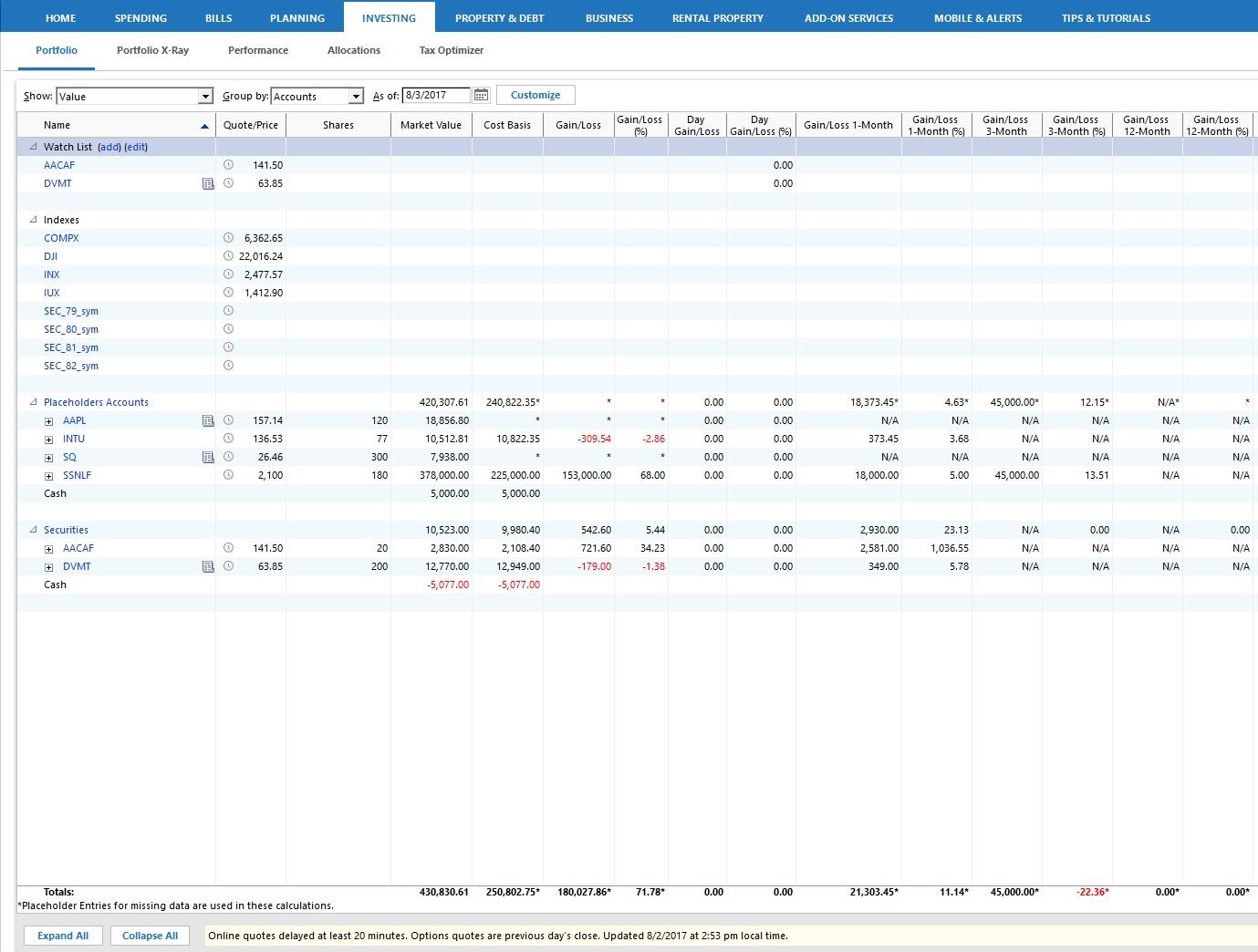
Task: Expand the SSNLF holding row
Action: click(49, 476)
